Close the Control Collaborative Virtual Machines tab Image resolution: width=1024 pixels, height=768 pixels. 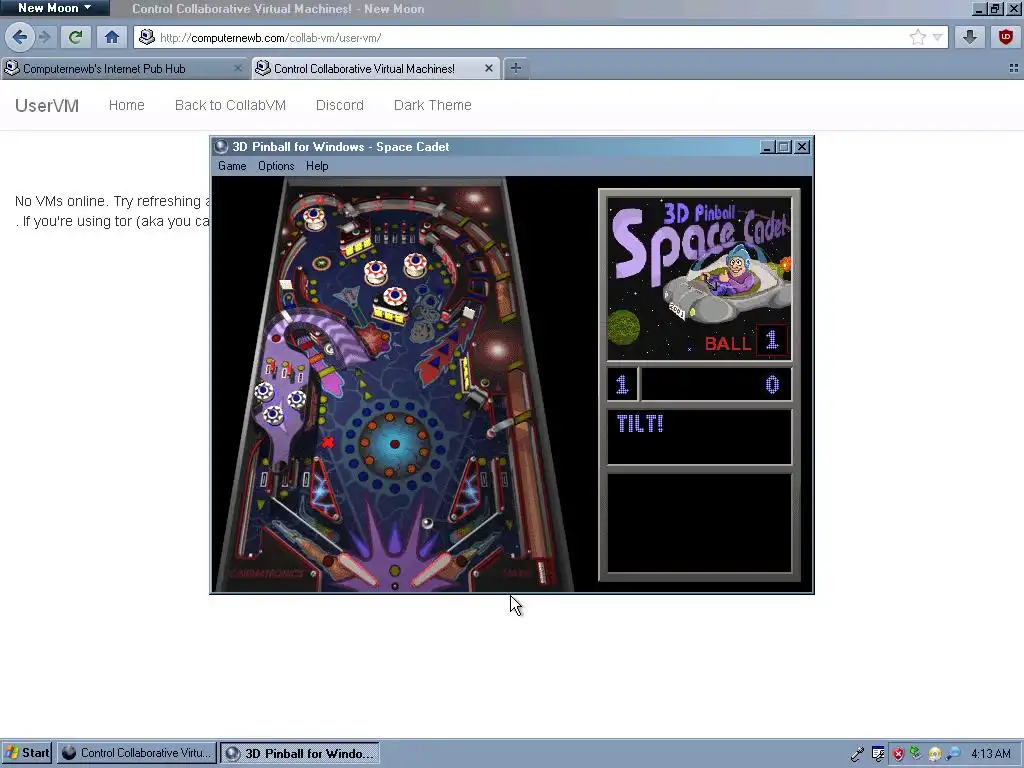click(488, 68)
